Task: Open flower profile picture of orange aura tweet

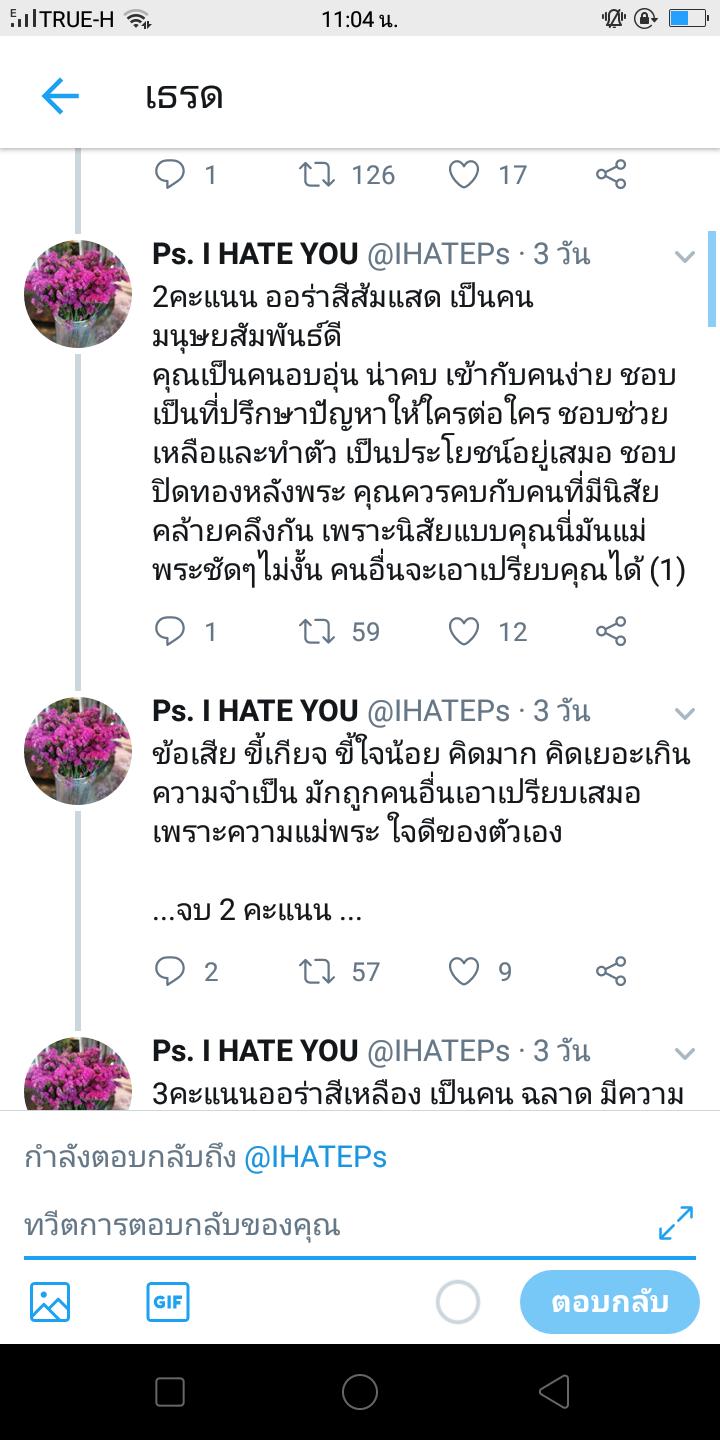Action: 78,294
